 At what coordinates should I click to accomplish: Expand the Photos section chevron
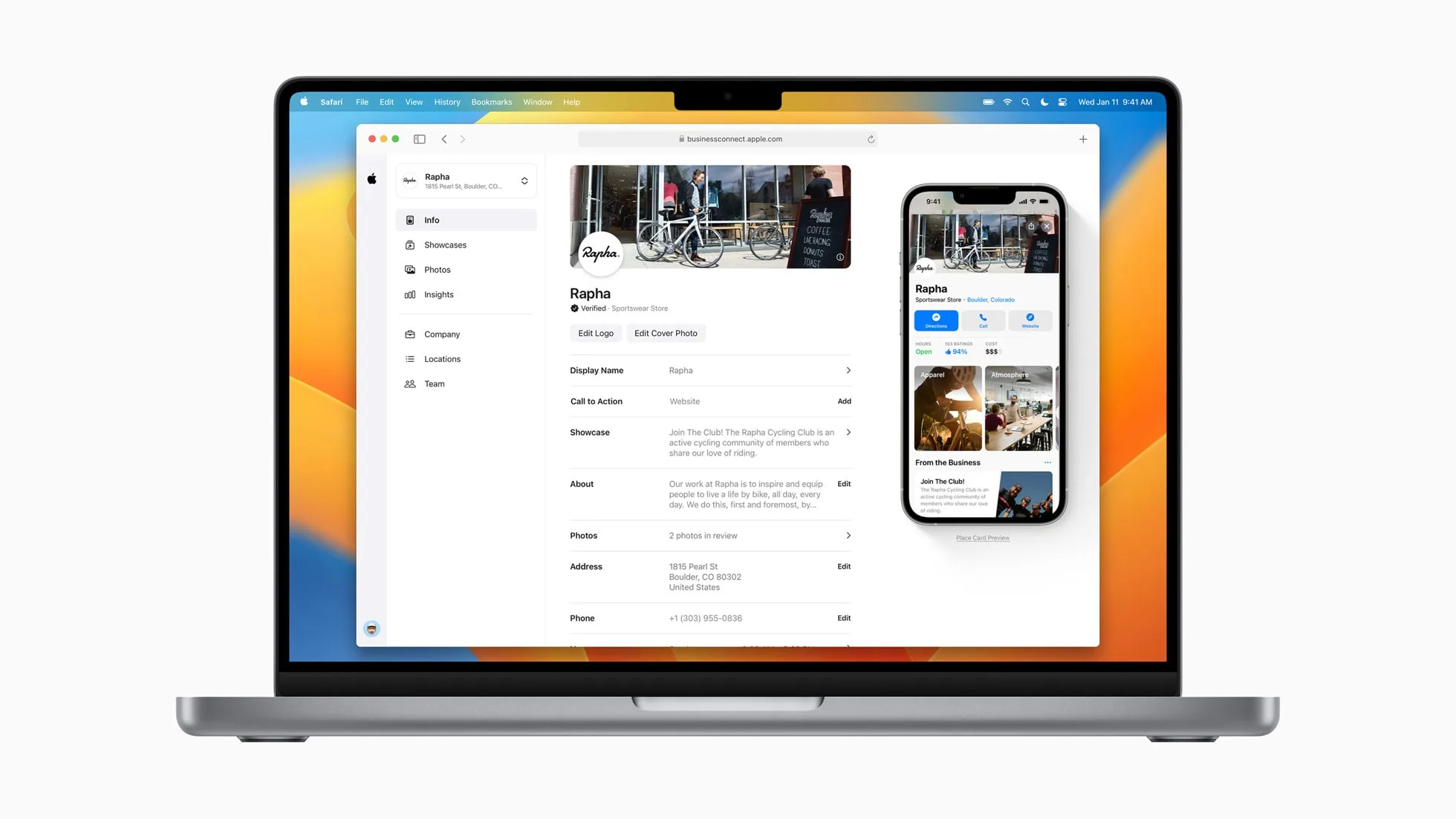pos(848,535)
